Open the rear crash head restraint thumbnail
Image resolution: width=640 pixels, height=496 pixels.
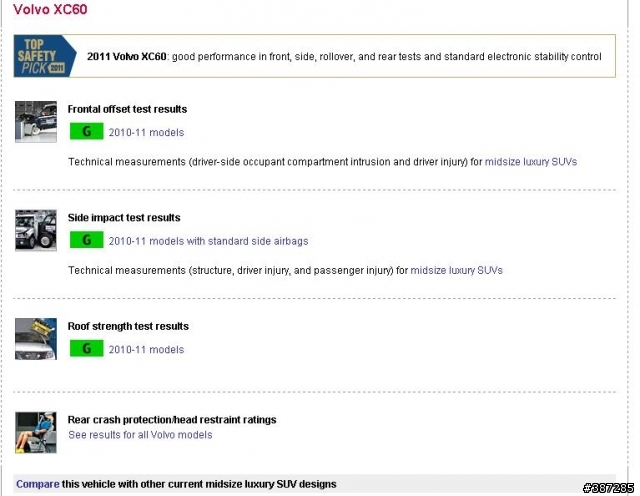[36, 432]
